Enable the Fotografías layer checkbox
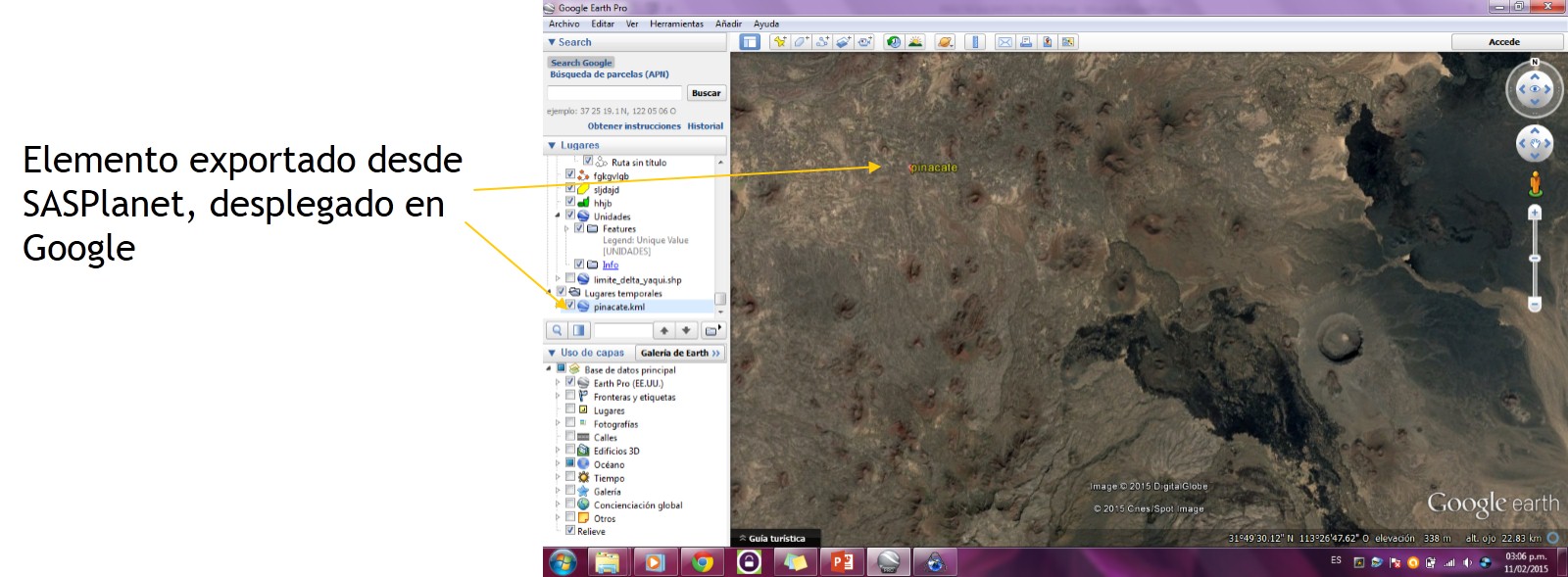The height and width of the screenshot is (577, 1568). tap(570, 423)
